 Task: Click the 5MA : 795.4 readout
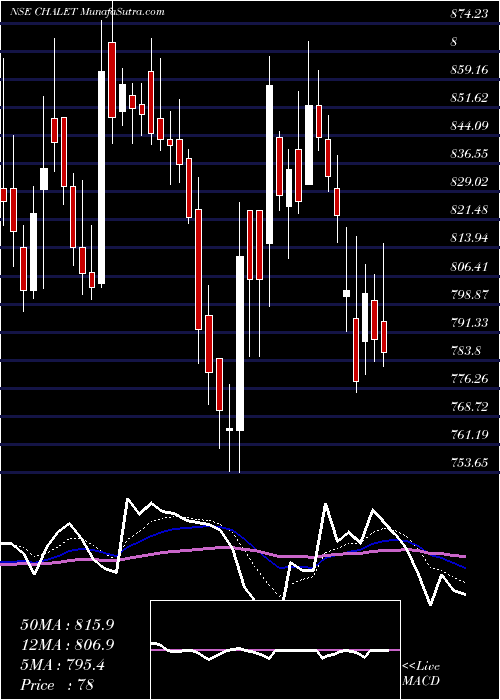coord(62,665)
